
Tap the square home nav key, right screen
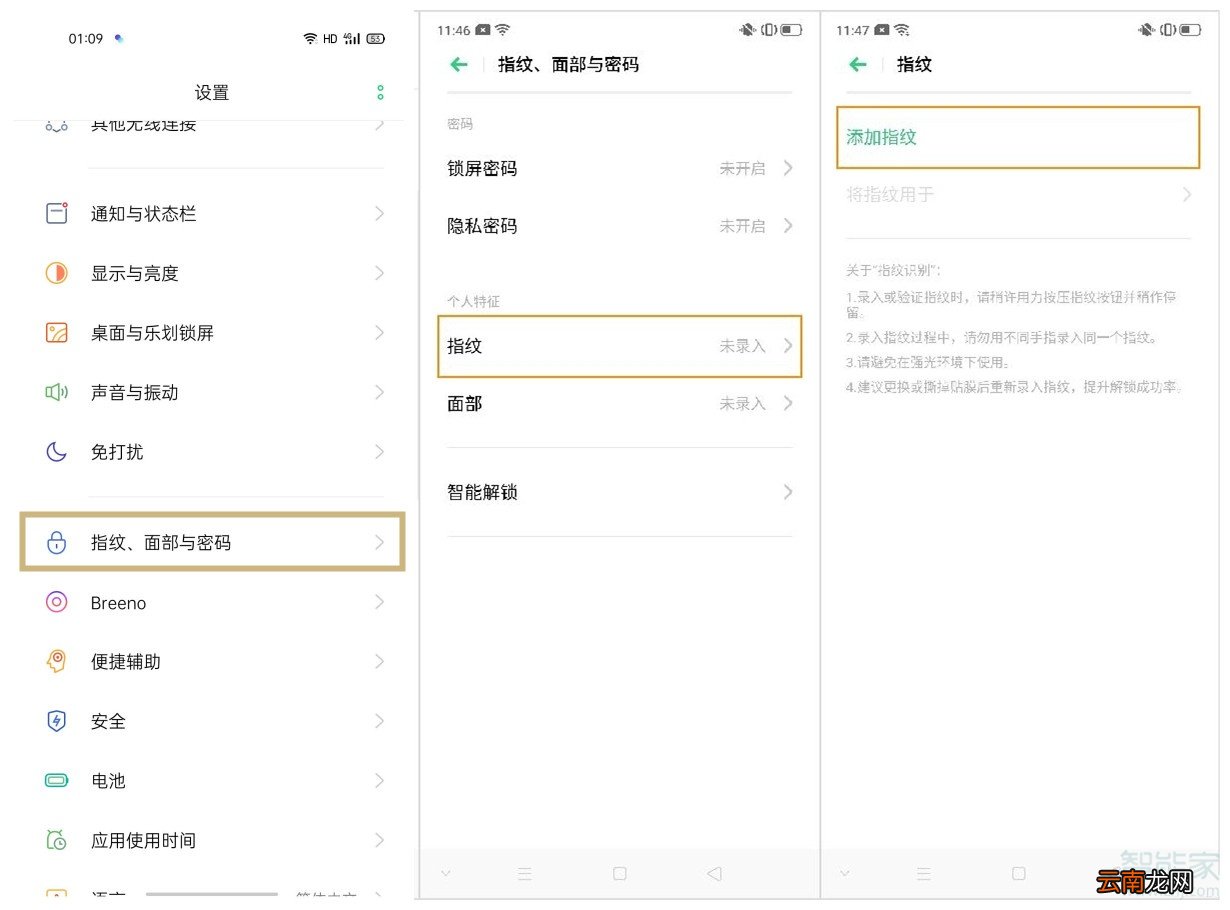point(1018,873)
